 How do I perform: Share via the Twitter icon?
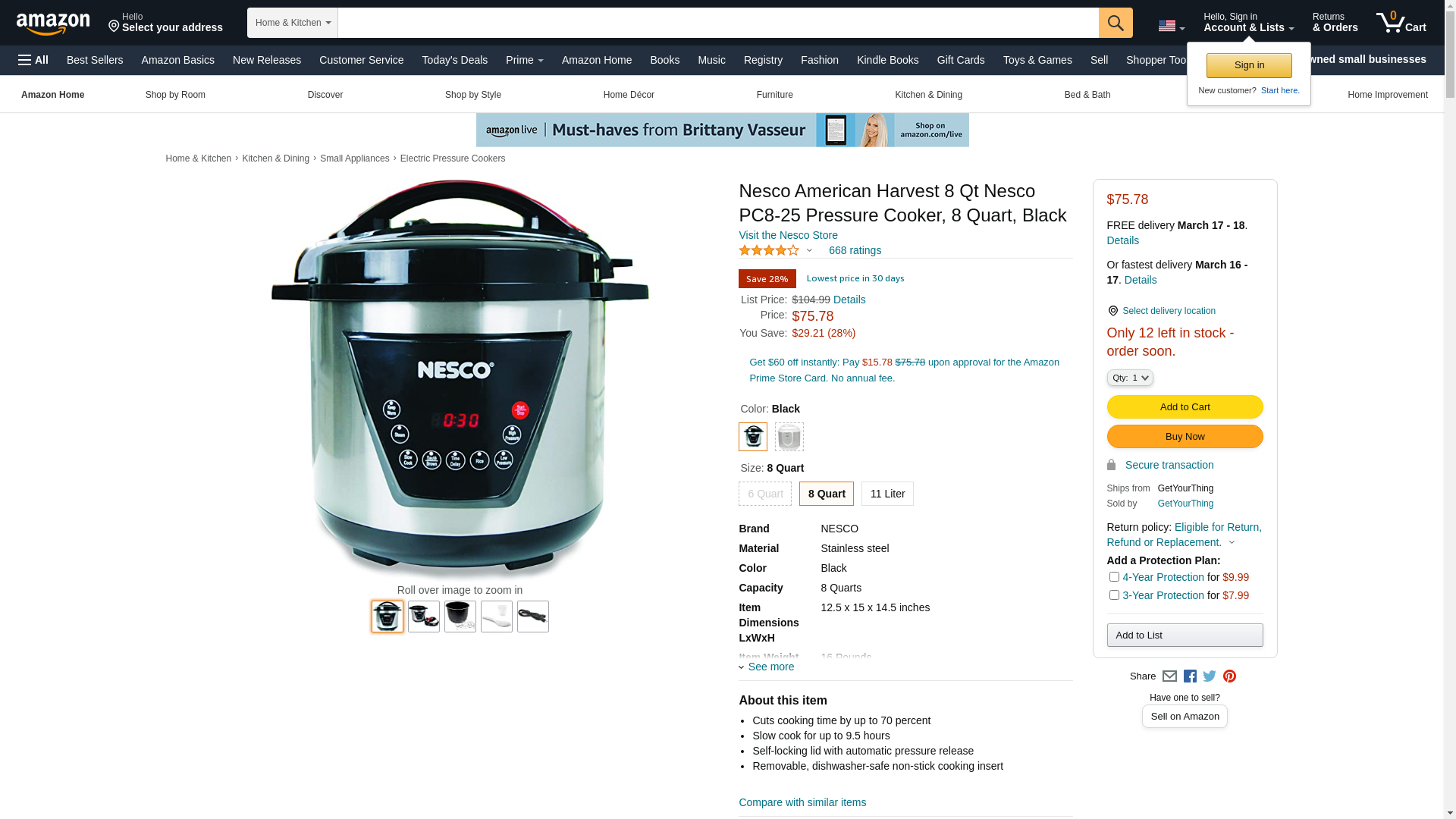pos(1210,676)
